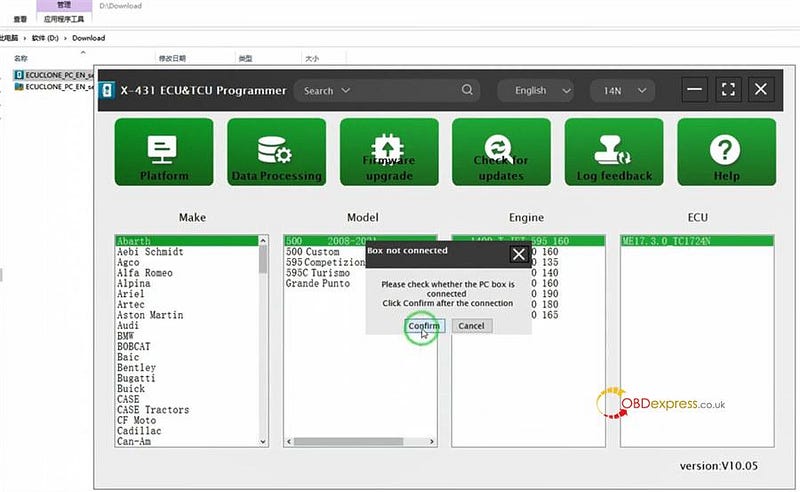Select Alfa Romeo in the Make list
Image resolution: width=800 pixels, height=492 pixels.
(x=187, y=273)
